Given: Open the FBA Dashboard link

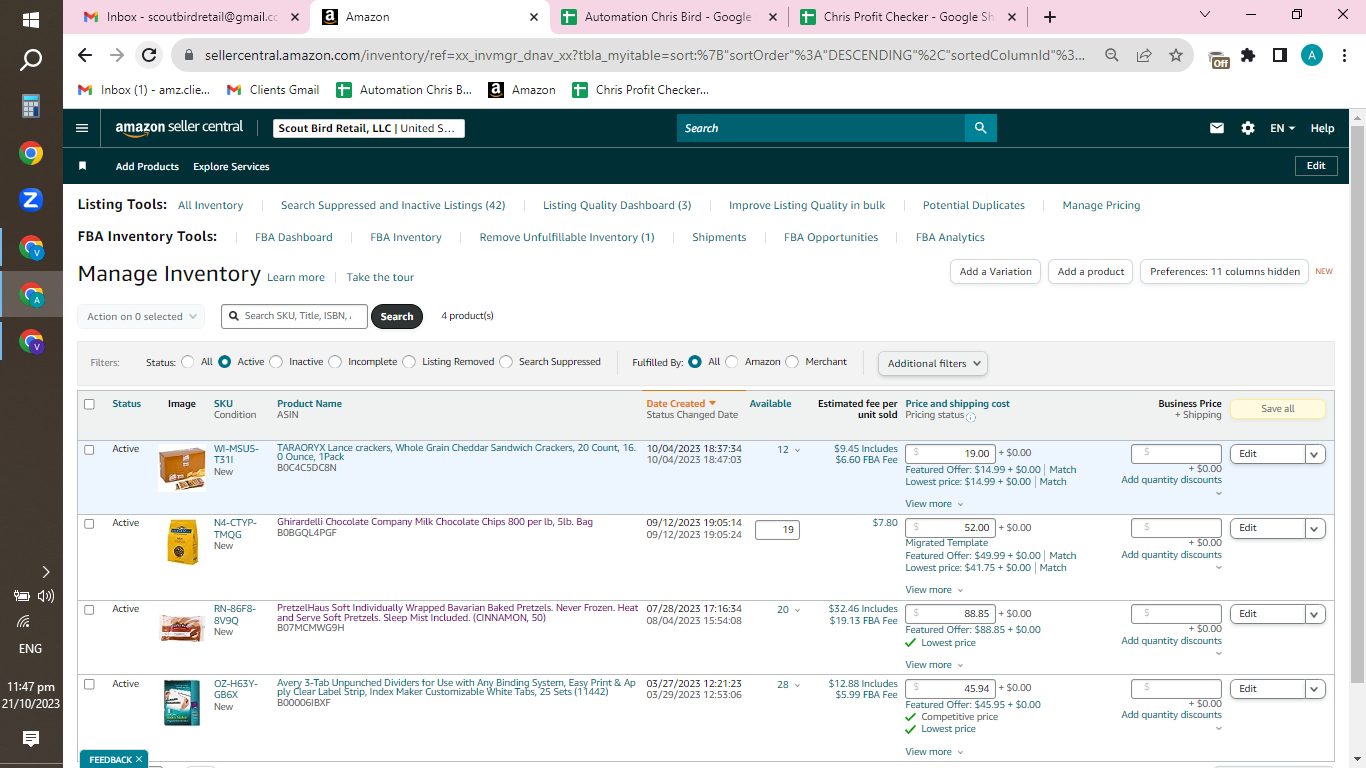Looking at the screenshot, I should click(x=294, y=237).
